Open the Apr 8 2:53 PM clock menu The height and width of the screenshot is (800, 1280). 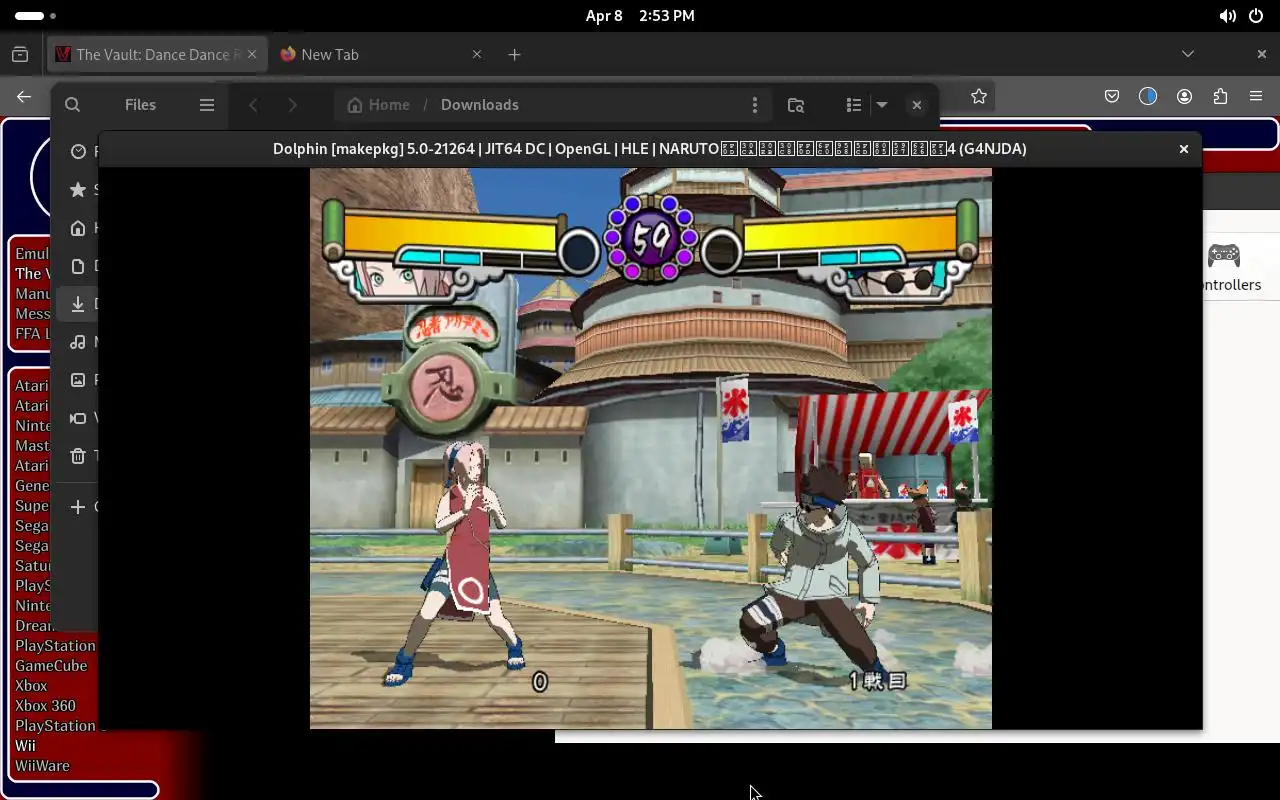click(x=640, y=16)
